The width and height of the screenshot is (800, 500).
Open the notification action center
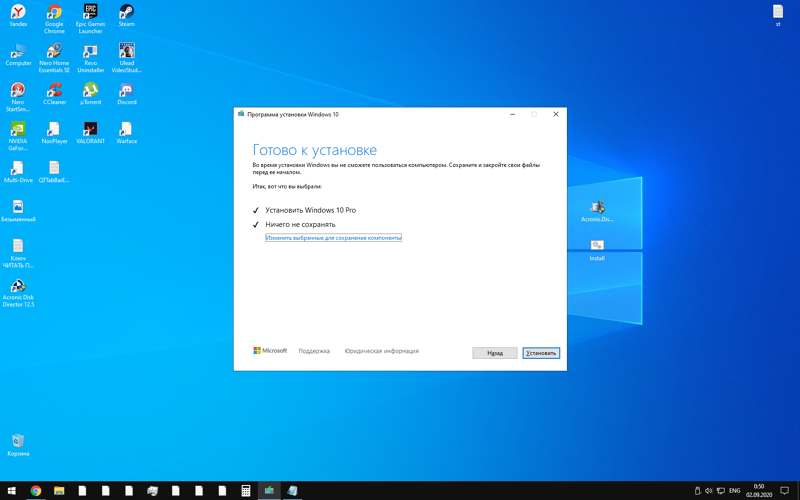[785, 491]
